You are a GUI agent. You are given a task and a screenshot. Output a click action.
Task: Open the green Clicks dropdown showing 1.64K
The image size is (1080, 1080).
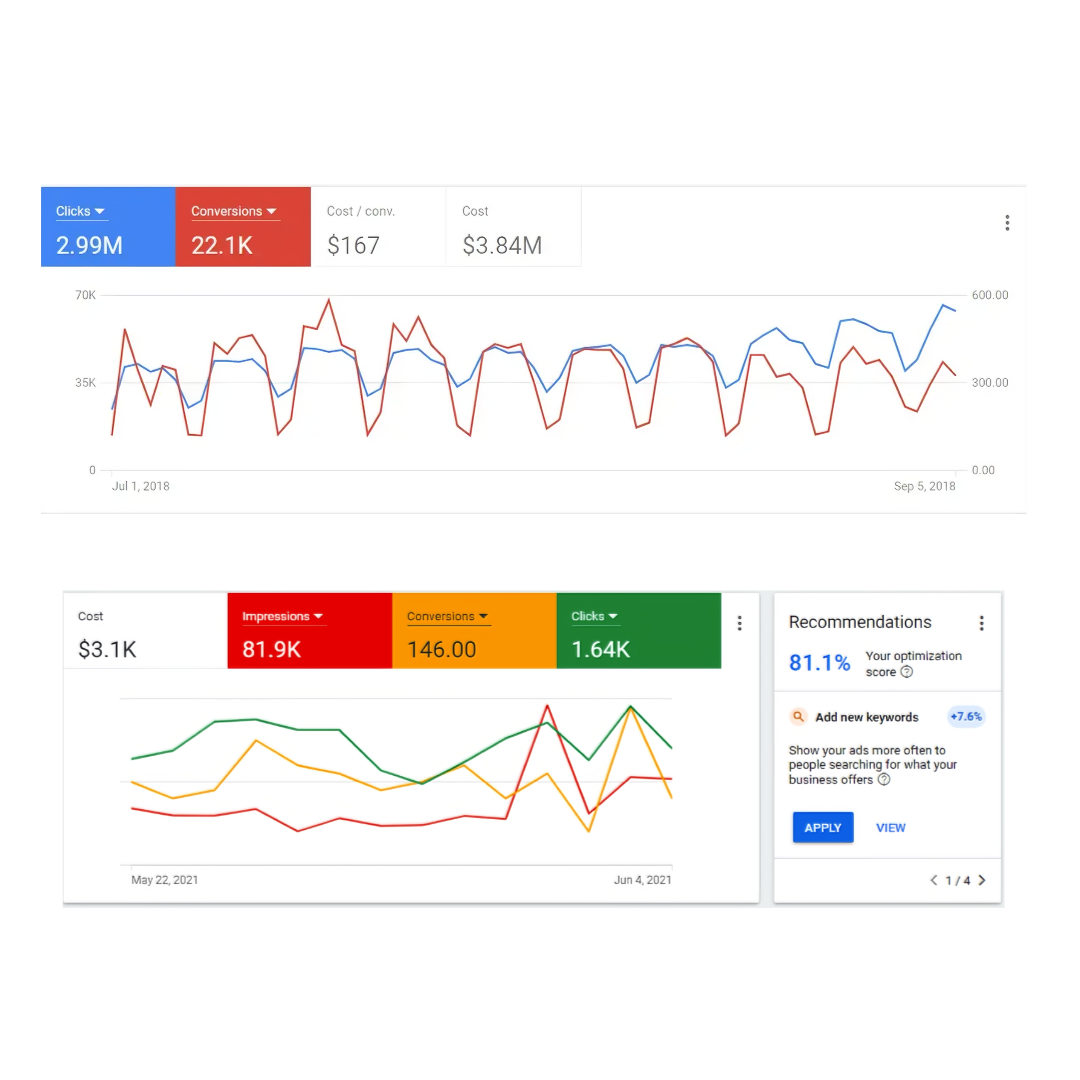tap(594, 617)
